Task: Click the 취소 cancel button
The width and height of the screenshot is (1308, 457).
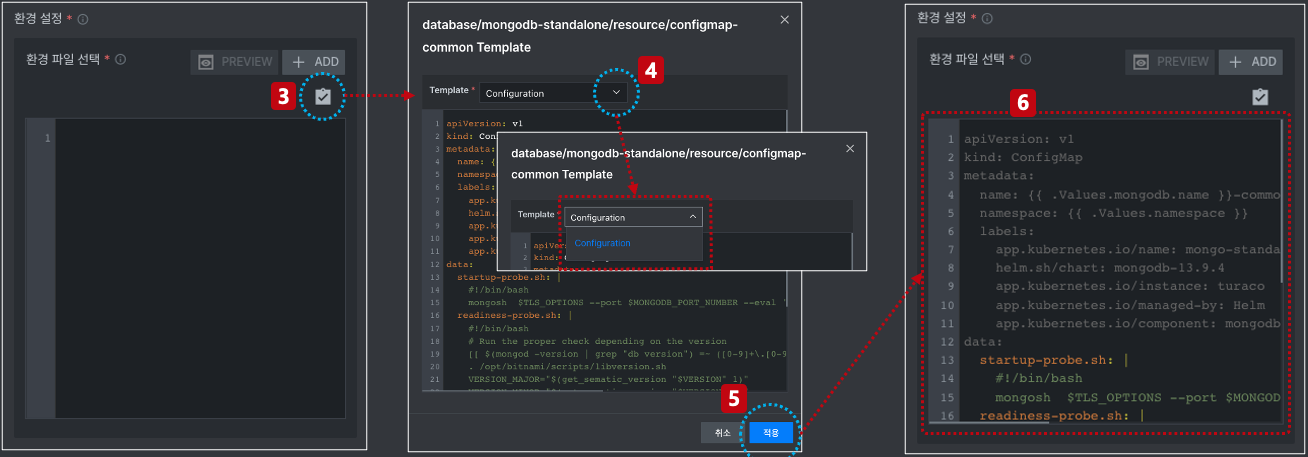Action: [x=723, y=432]
